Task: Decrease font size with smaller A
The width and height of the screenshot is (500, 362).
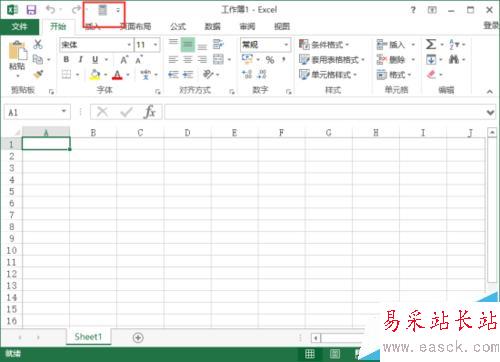Action: (x=139, y=60)
